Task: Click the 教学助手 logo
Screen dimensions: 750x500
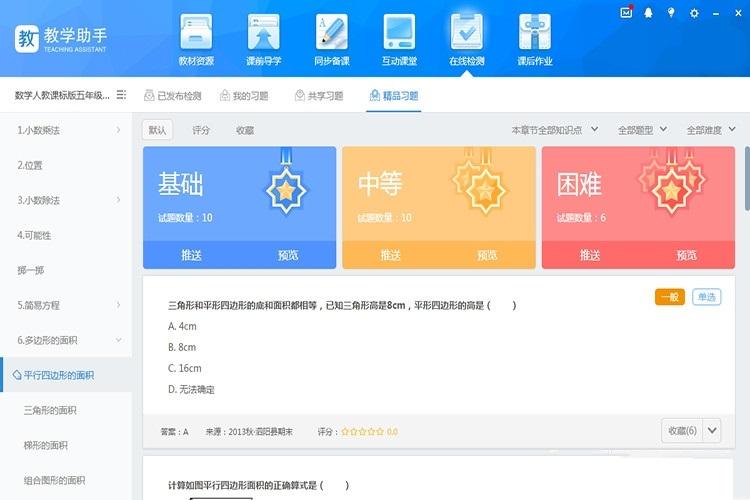Action: click(61, 39)
